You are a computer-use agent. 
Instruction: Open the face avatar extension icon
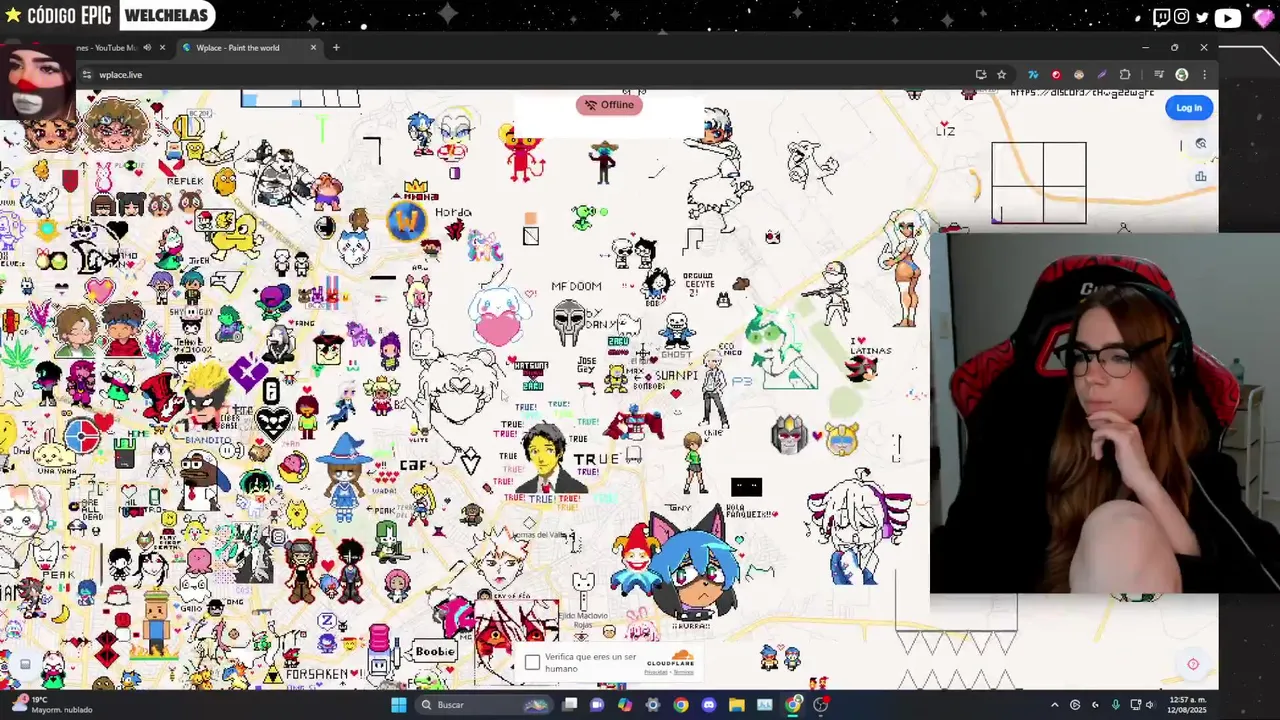point(1079,75)
